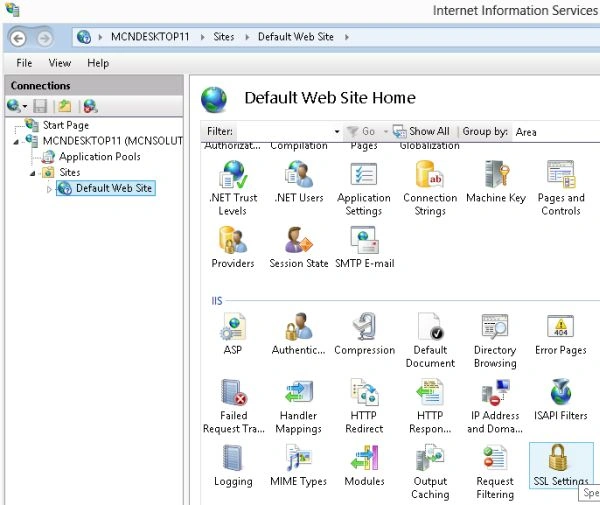Open .NET Trust Levels feature
Viewport: 600px width, 505px height.
(x=233, y=187)
